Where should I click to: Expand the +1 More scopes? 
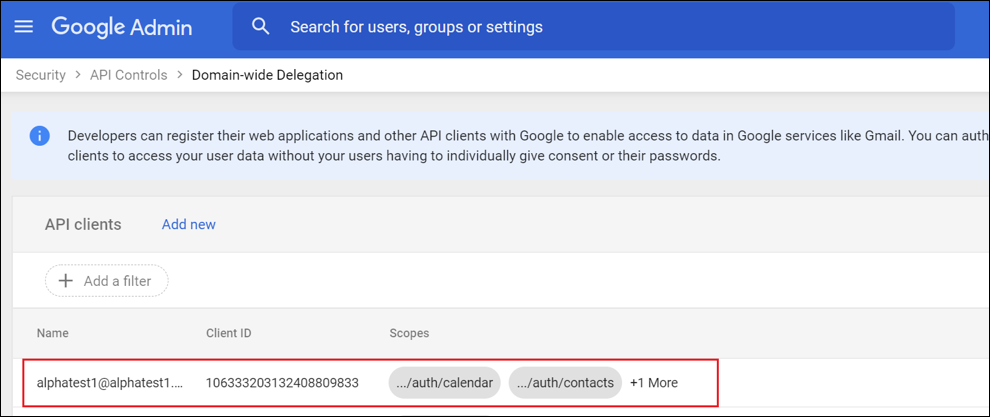(654, 383)
